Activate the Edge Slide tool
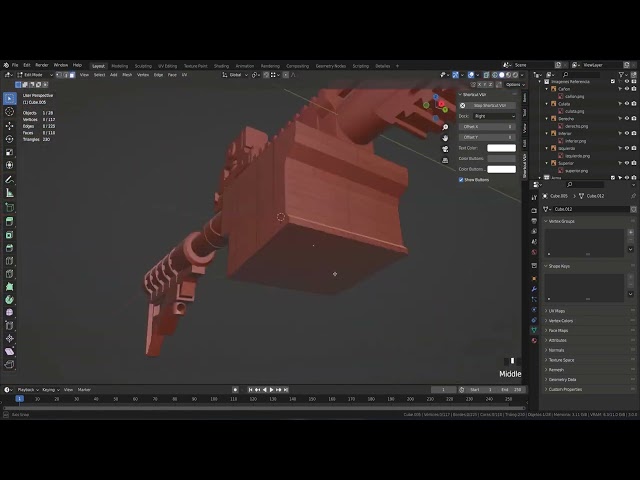 pyautogui.click(x=10, y=326)
